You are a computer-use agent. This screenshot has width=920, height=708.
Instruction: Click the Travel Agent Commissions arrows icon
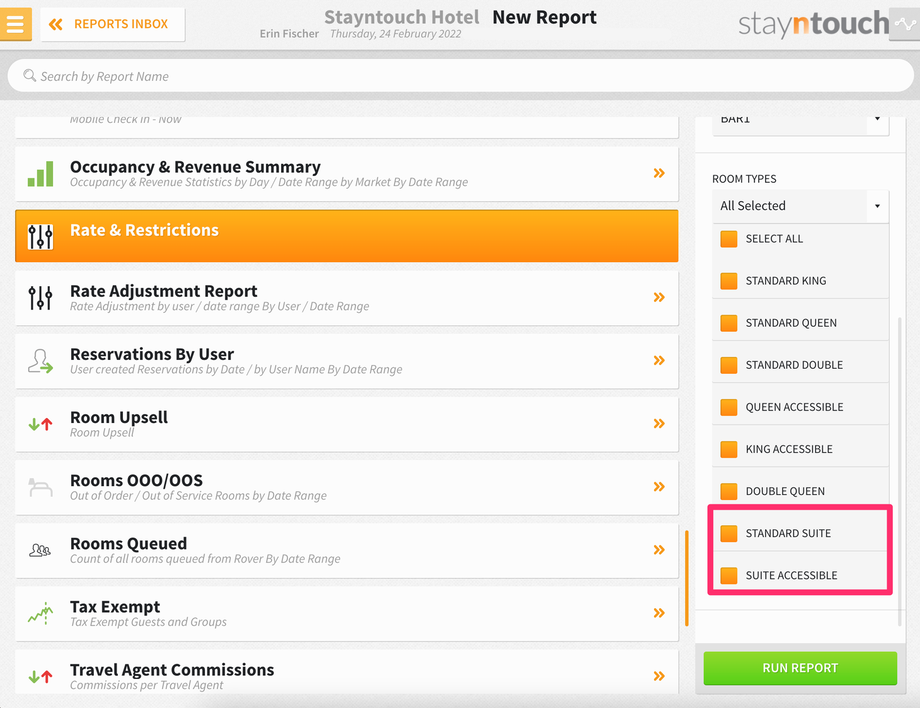point(40,676)
